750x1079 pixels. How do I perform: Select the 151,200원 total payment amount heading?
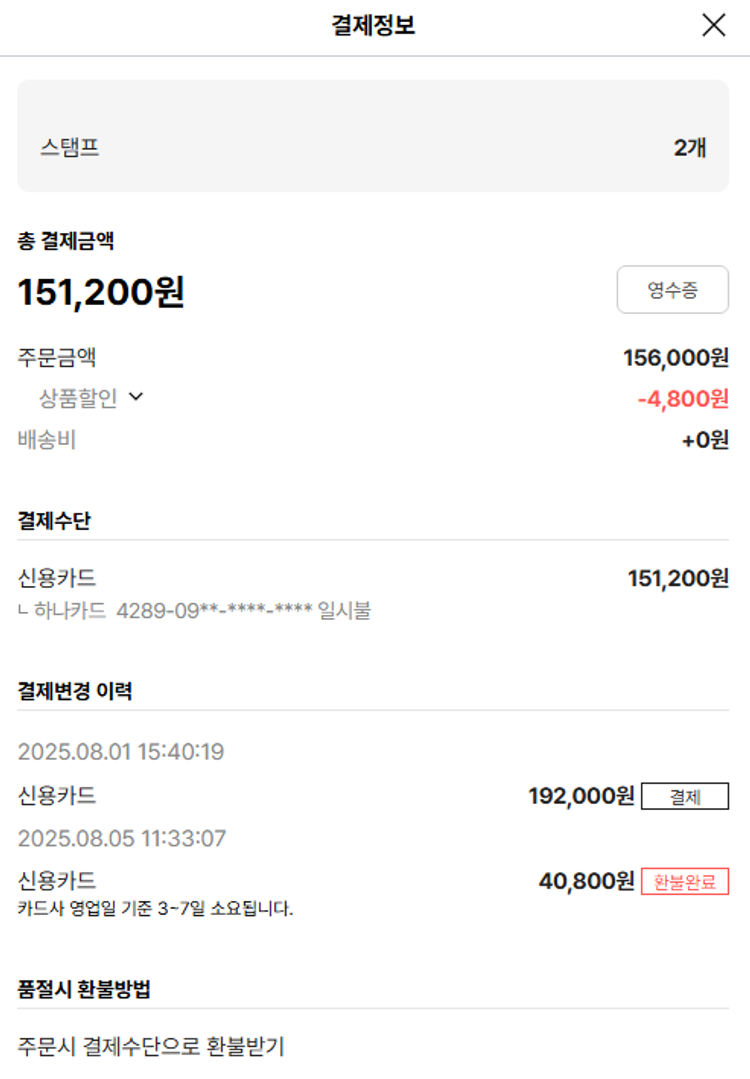101,292
